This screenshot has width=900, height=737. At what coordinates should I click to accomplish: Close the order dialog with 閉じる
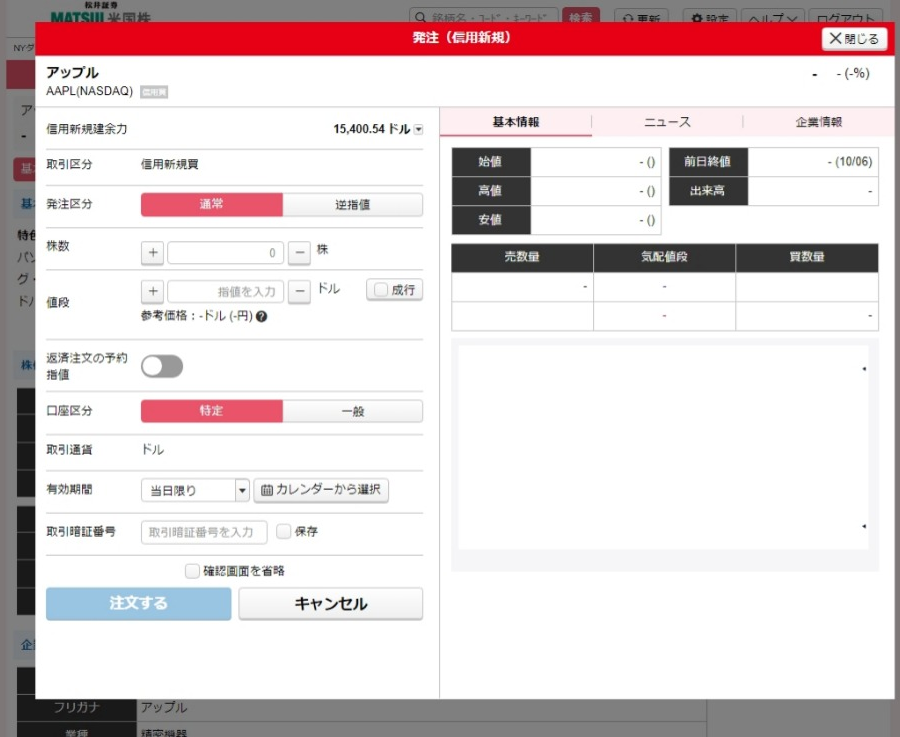(854, 39)
